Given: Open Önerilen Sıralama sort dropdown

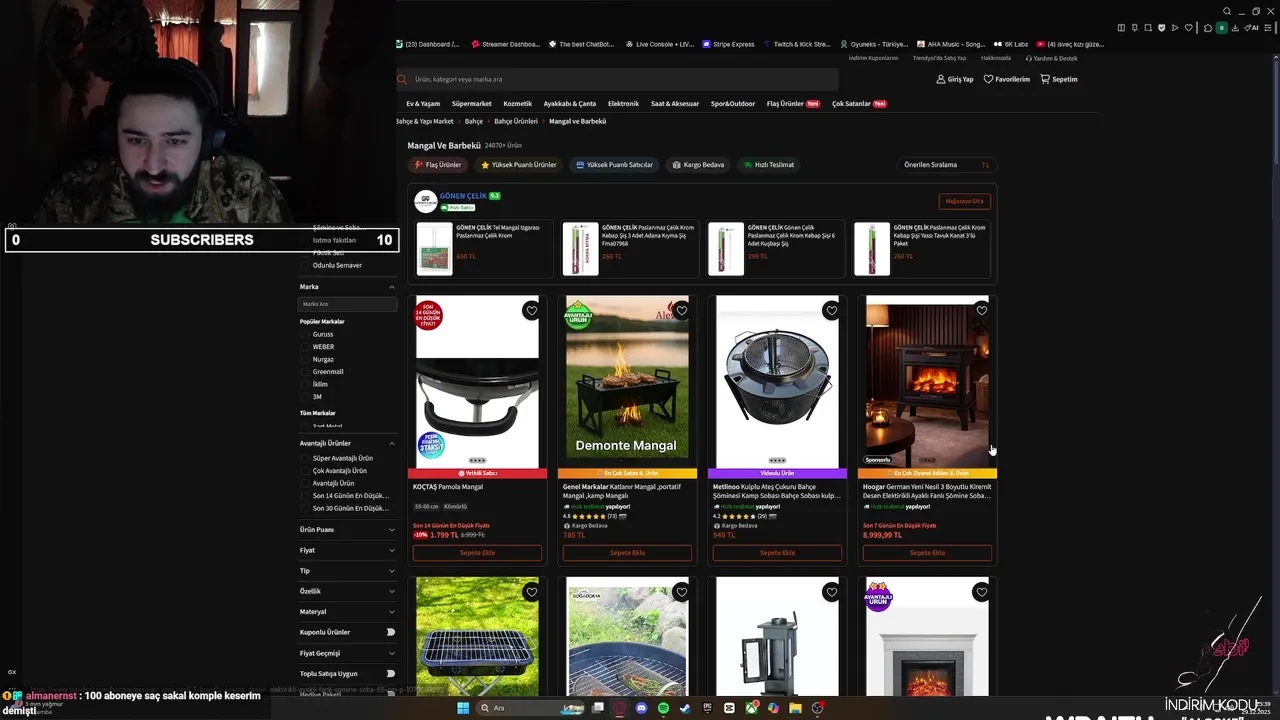Looking at the screenshot, I should click(946, 165).
